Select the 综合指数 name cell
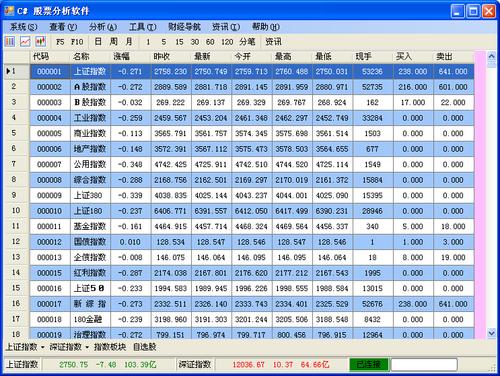This screenshot has width=500, height=376. [x=90, y=180]
